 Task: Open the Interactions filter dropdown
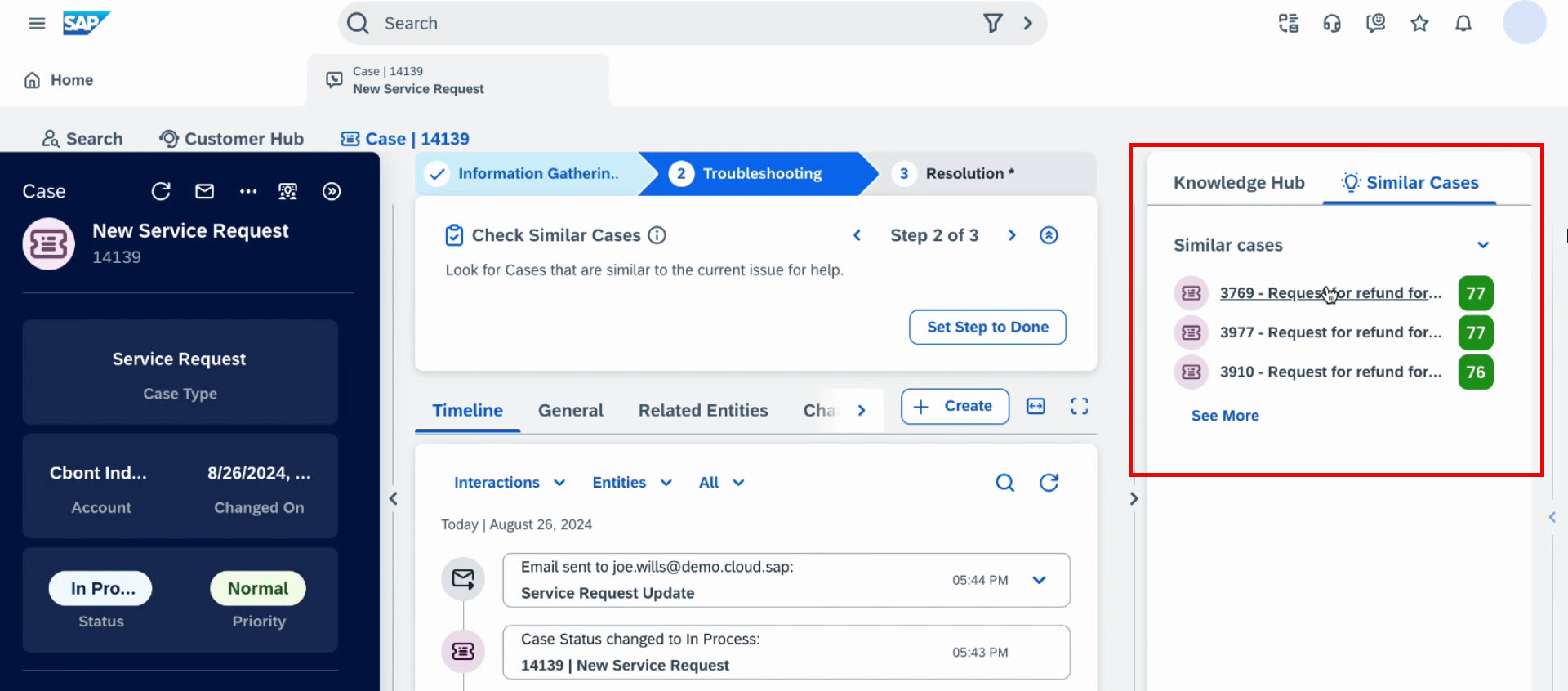pos(510,483)
